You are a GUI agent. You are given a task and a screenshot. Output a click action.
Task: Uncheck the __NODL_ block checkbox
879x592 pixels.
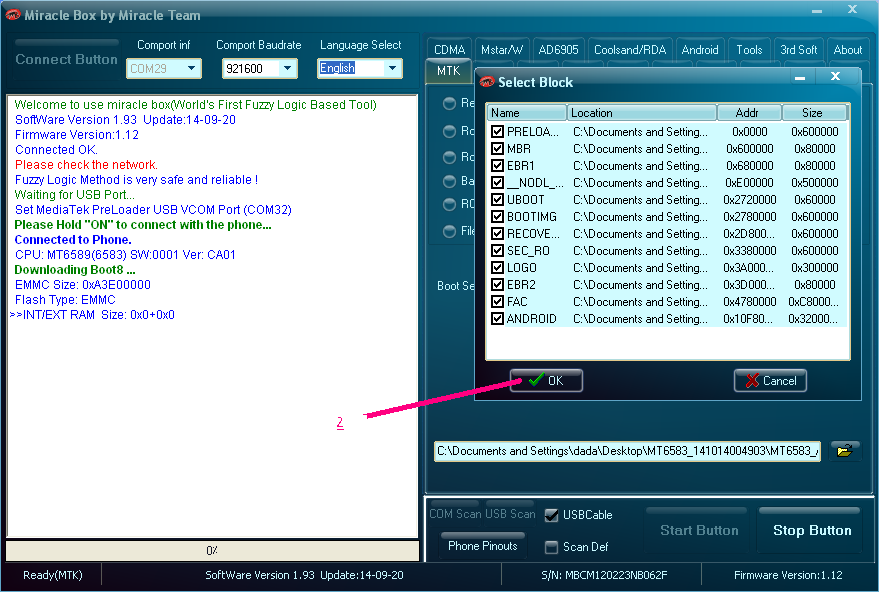point(497,183)
